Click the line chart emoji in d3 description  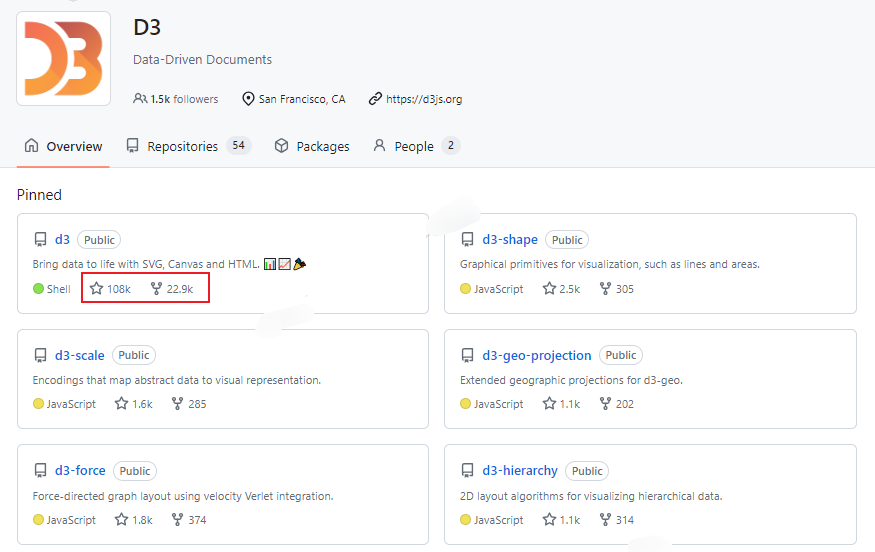pyautogui.click(x=285, y=264)
